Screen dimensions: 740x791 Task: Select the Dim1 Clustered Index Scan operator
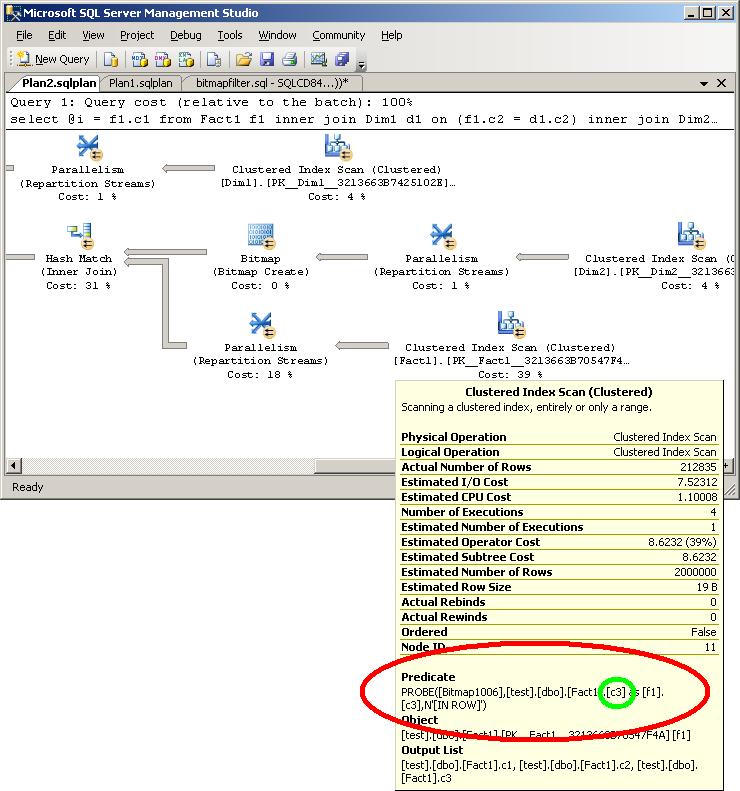337,168
